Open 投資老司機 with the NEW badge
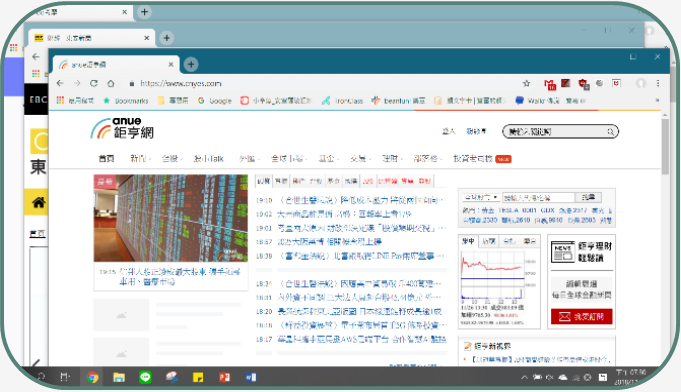Viewport: 681px width, 392px height. pos(482,158)
